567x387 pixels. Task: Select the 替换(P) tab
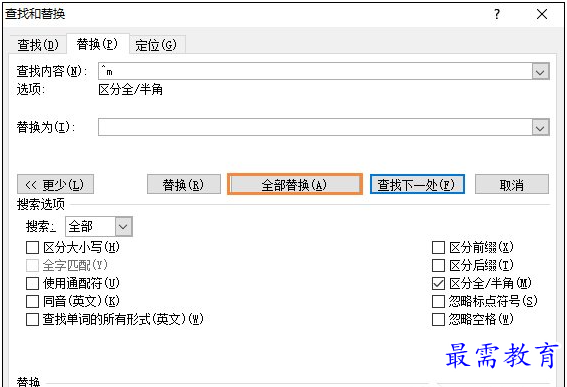[x=97, y=44]
